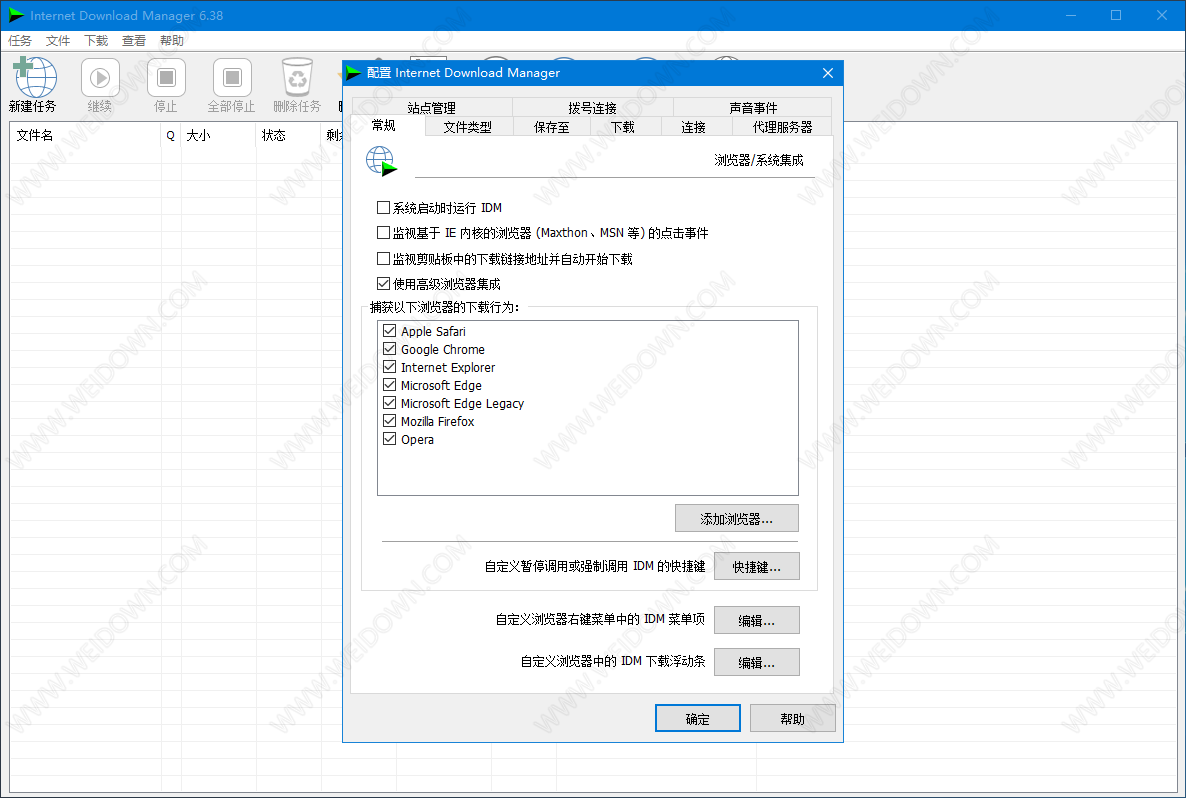Sort by the 大小 column header

coord(219,135)
